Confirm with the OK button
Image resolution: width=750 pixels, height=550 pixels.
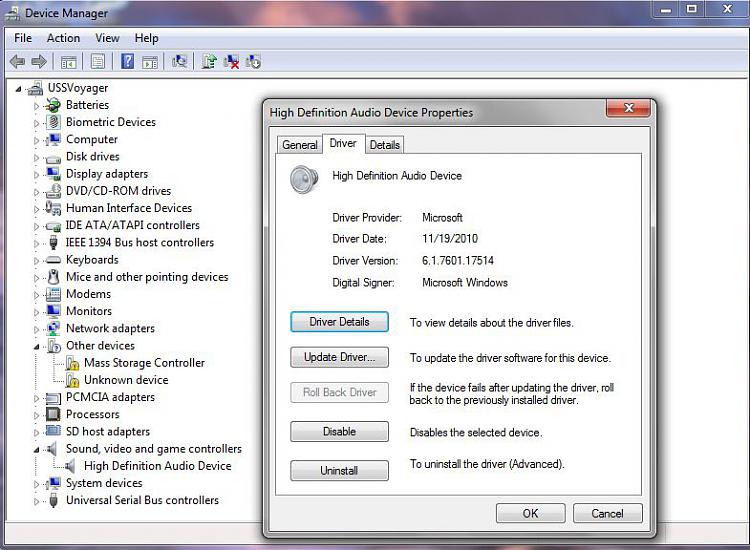[x=530, y=513]
